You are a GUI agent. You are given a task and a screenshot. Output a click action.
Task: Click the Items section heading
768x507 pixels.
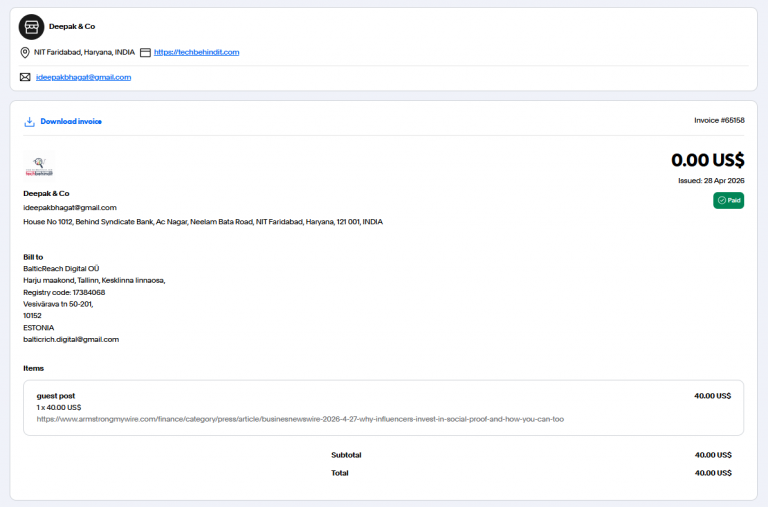(33, 368)
